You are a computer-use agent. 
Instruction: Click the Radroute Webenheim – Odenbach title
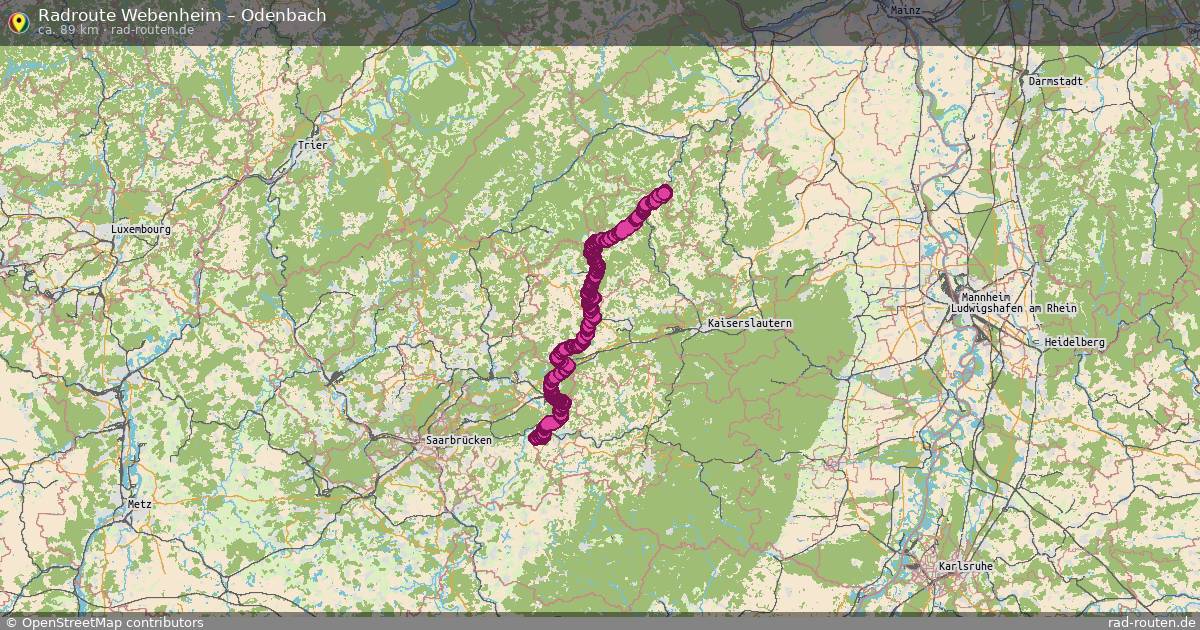[182, 15]
